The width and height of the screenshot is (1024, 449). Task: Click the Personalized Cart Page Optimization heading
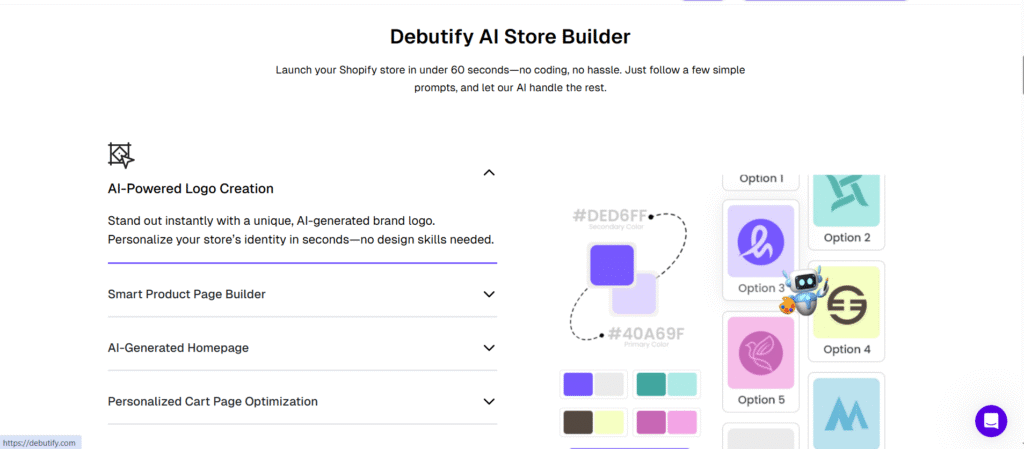[x=213, y=401]
